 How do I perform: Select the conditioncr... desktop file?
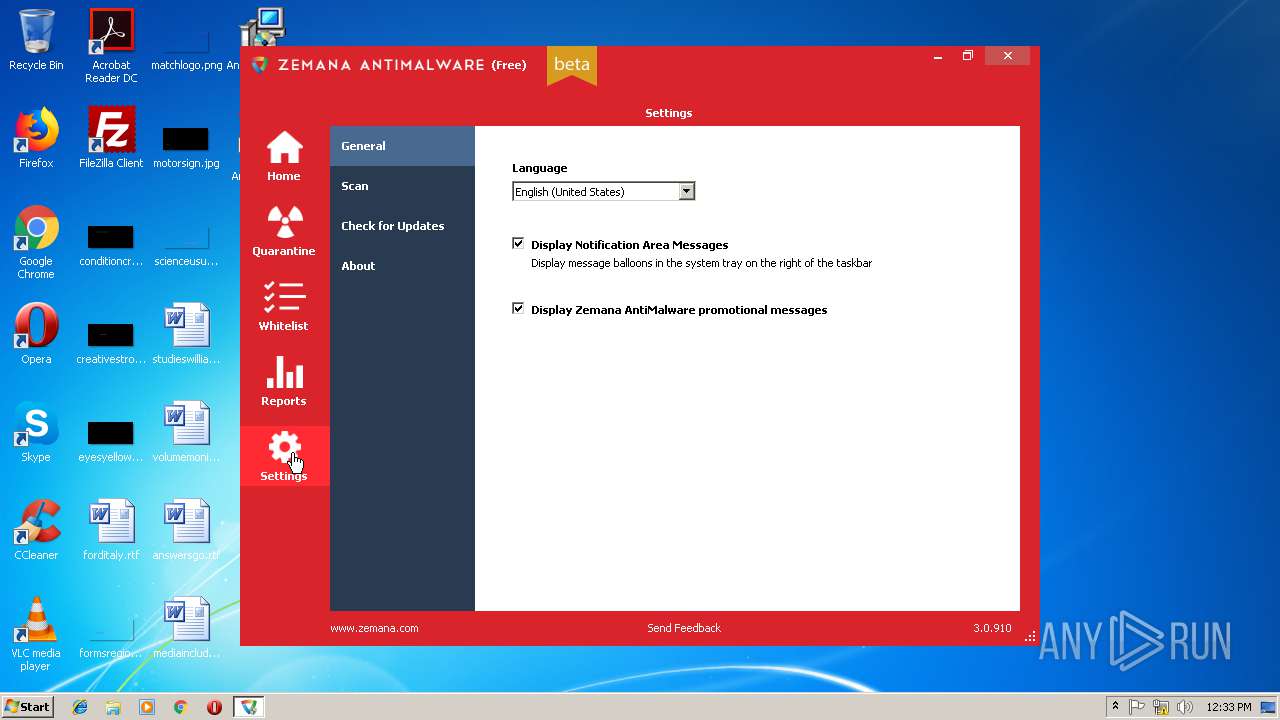coord(111,244)
